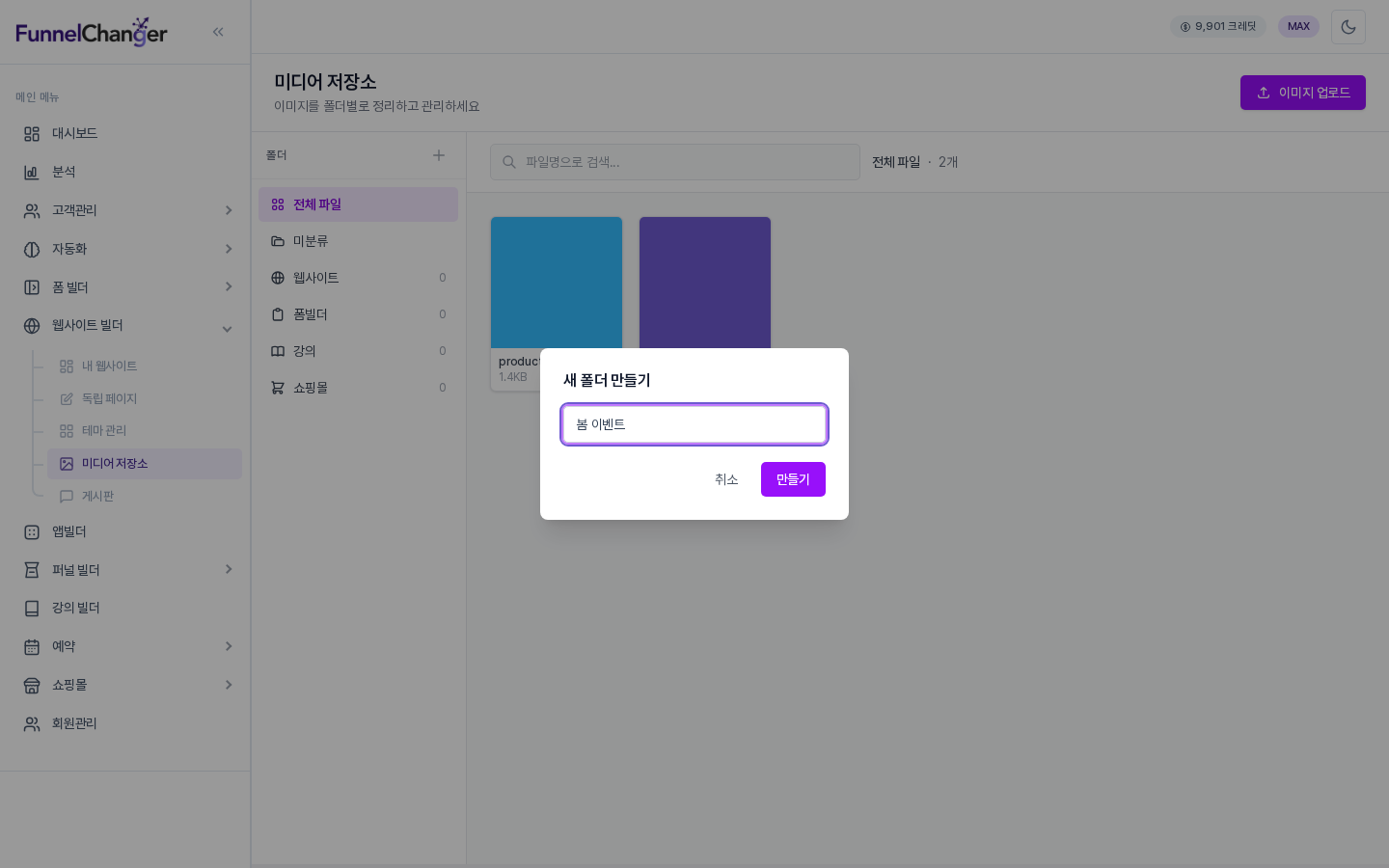This screenshot has height=868, width=1389.
Task: Click the 만들기 create button
Action: pyautogui.click(x=793, y=479)
